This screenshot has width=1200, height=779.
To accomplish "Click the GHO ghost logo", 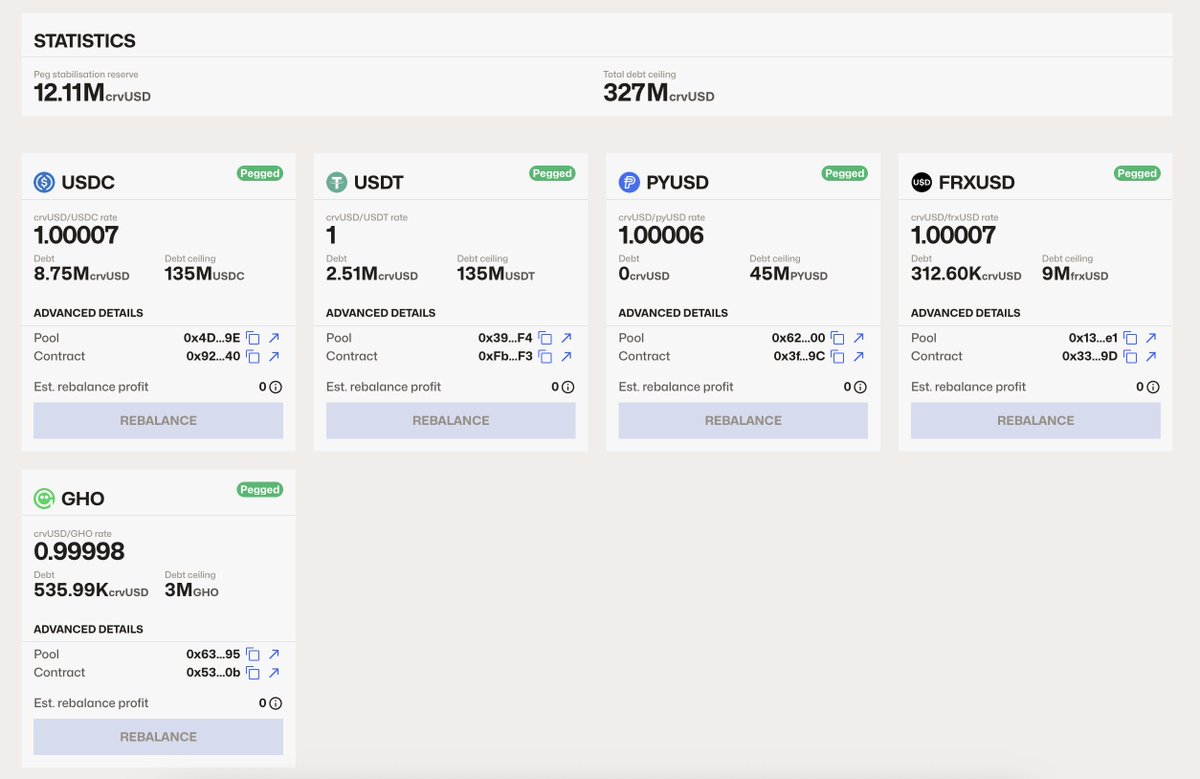I will coord(44,498).
